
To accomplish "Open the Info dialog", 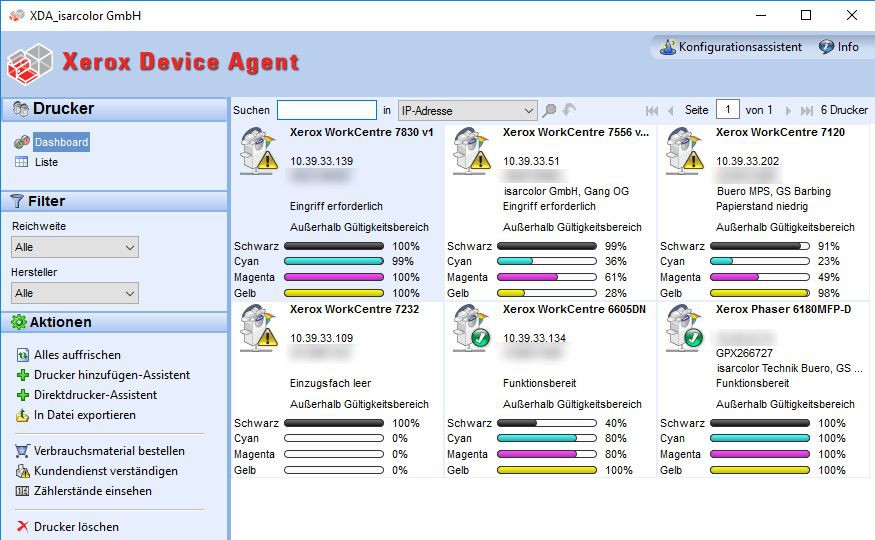I will click(839, 47).
